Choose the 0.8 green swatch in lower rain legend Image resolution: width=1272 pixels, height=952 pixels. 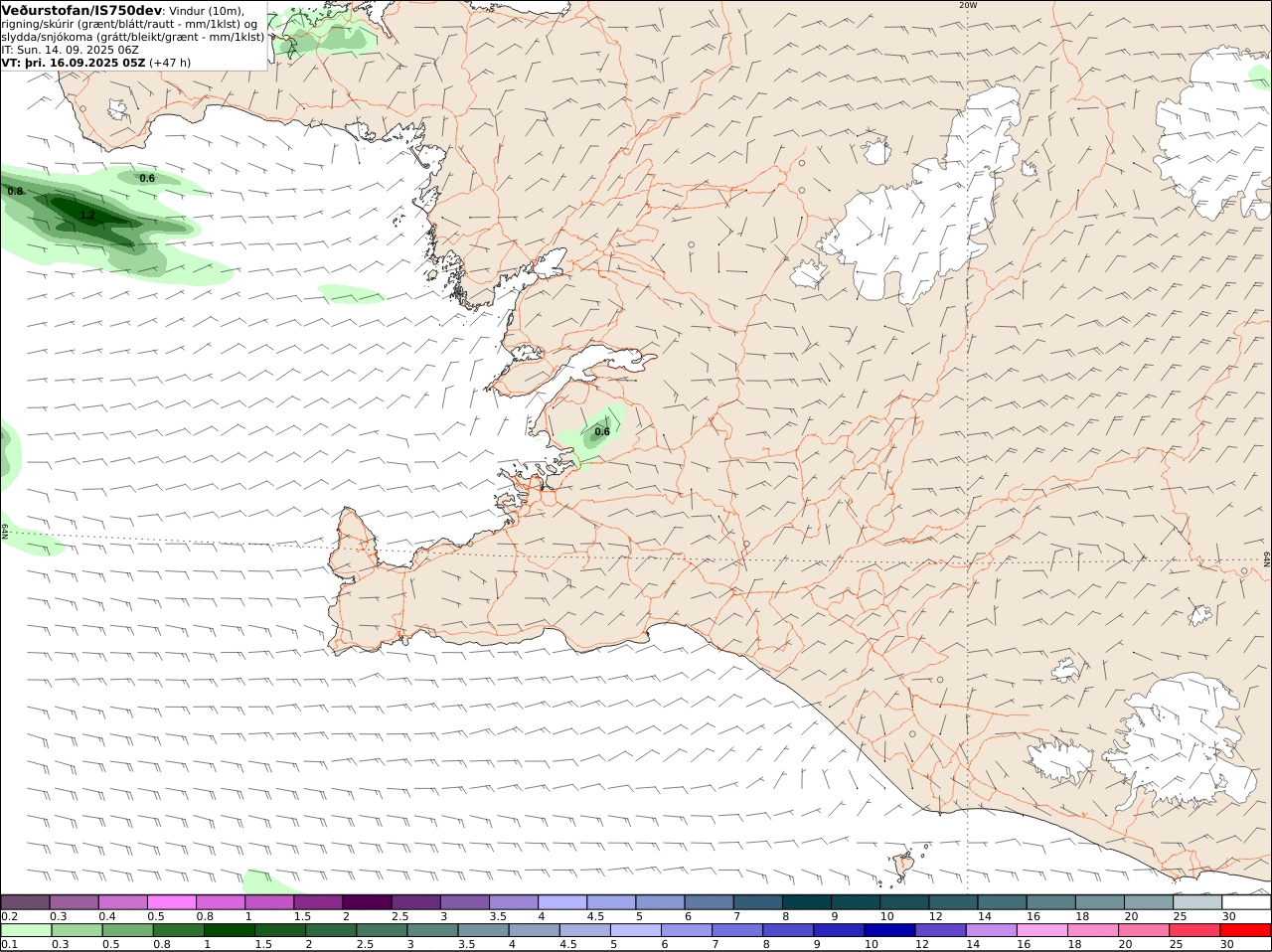pos(178,930)
